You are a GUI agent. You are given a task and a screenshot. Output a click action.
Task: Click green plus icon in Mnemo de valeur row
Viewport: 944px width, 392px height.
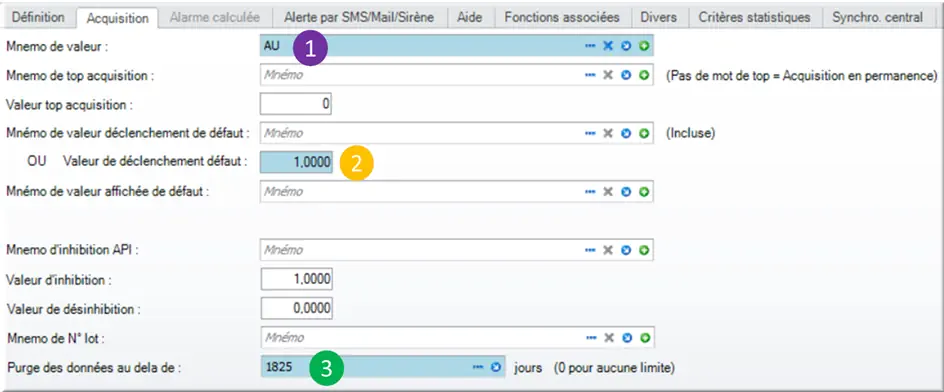(x=644, y=46)
